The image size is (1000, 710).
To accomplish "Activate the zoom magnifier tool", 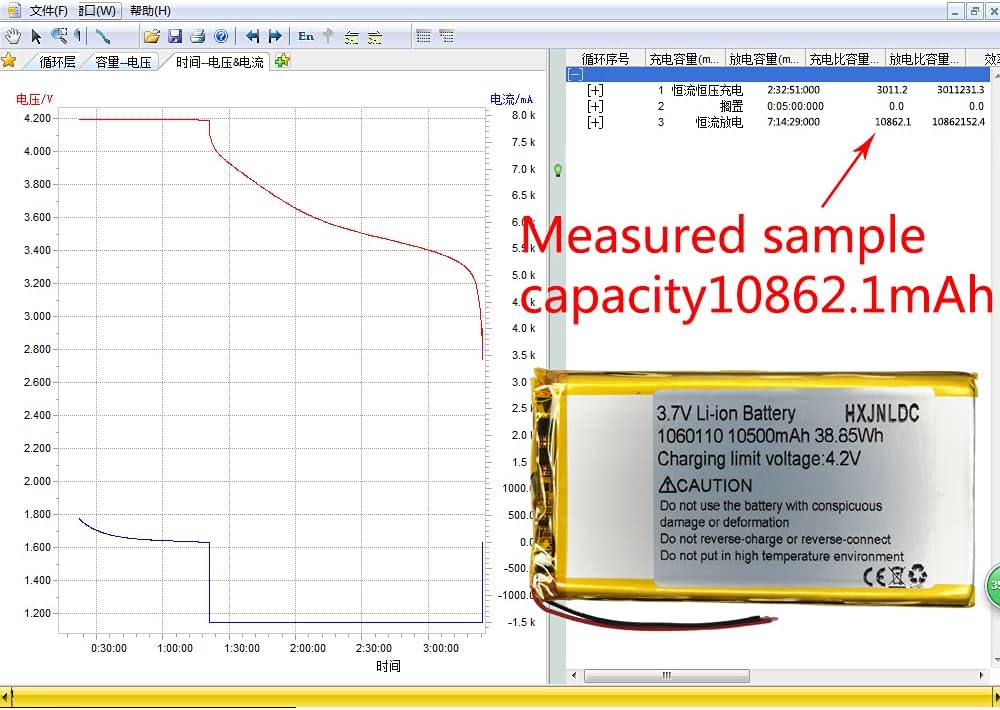I will pyautogui.click(x=59, y=36).
